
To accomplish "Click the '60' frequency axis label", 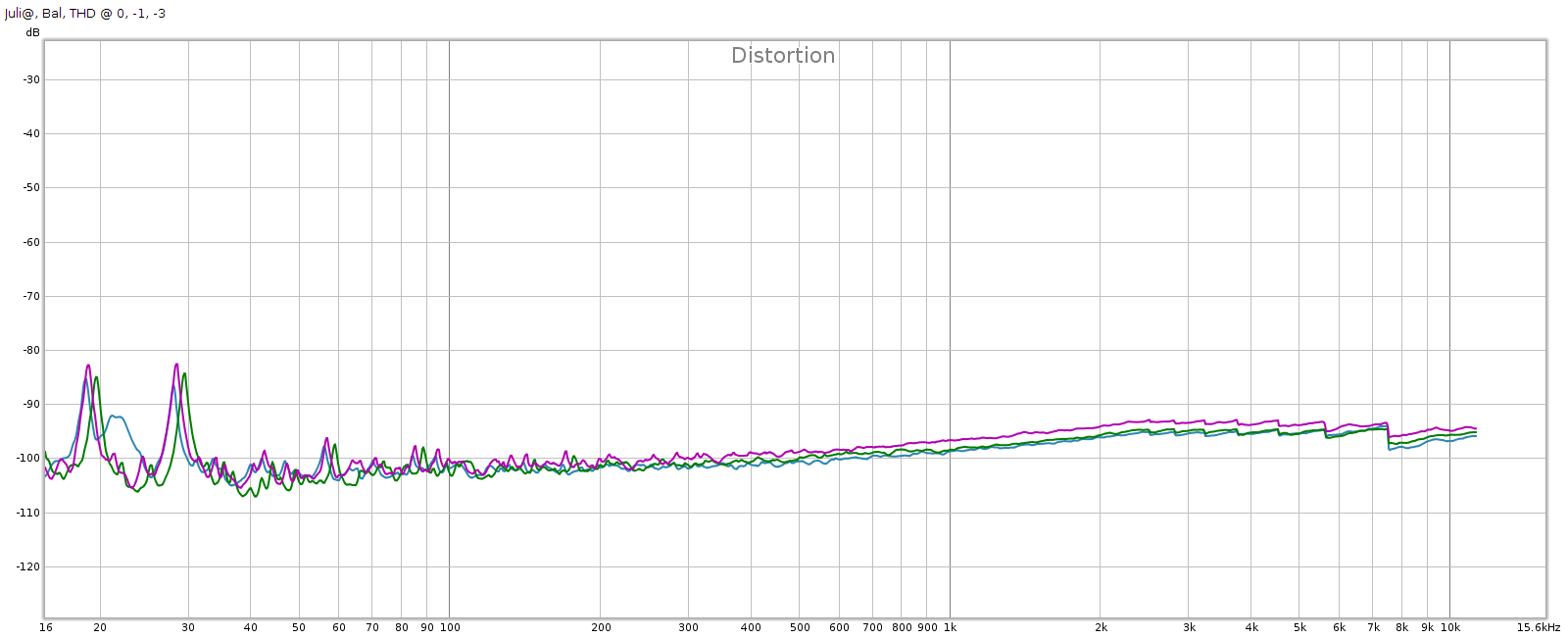I will click(x=339, y=628).
